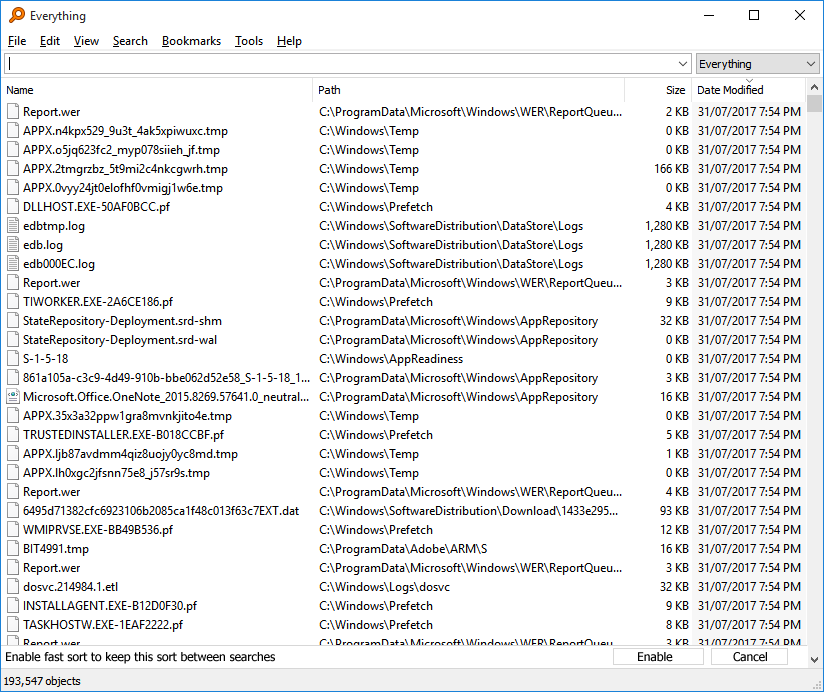Click the 166 KB size cell
This screenshot has height=692, width=824.
[671, 169]
